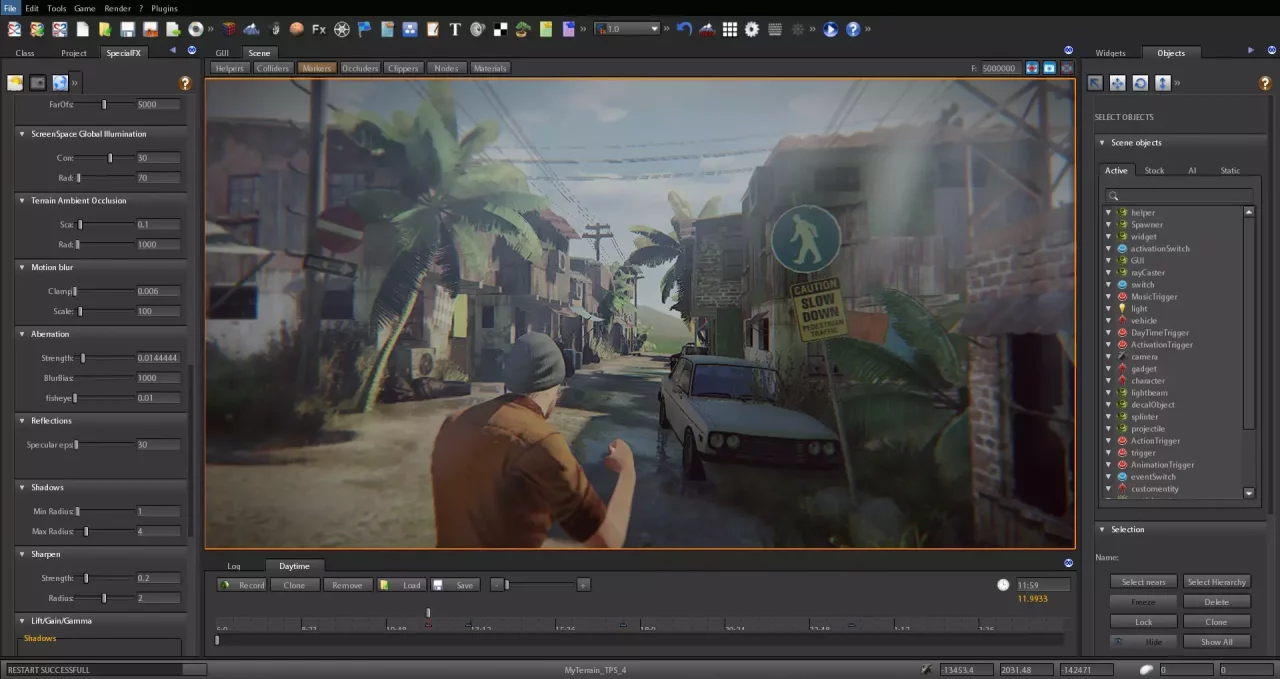This screenshot has width=1280, height=679.
Task: Toggle the Helpers display filter
Action: tap(230, 68)
